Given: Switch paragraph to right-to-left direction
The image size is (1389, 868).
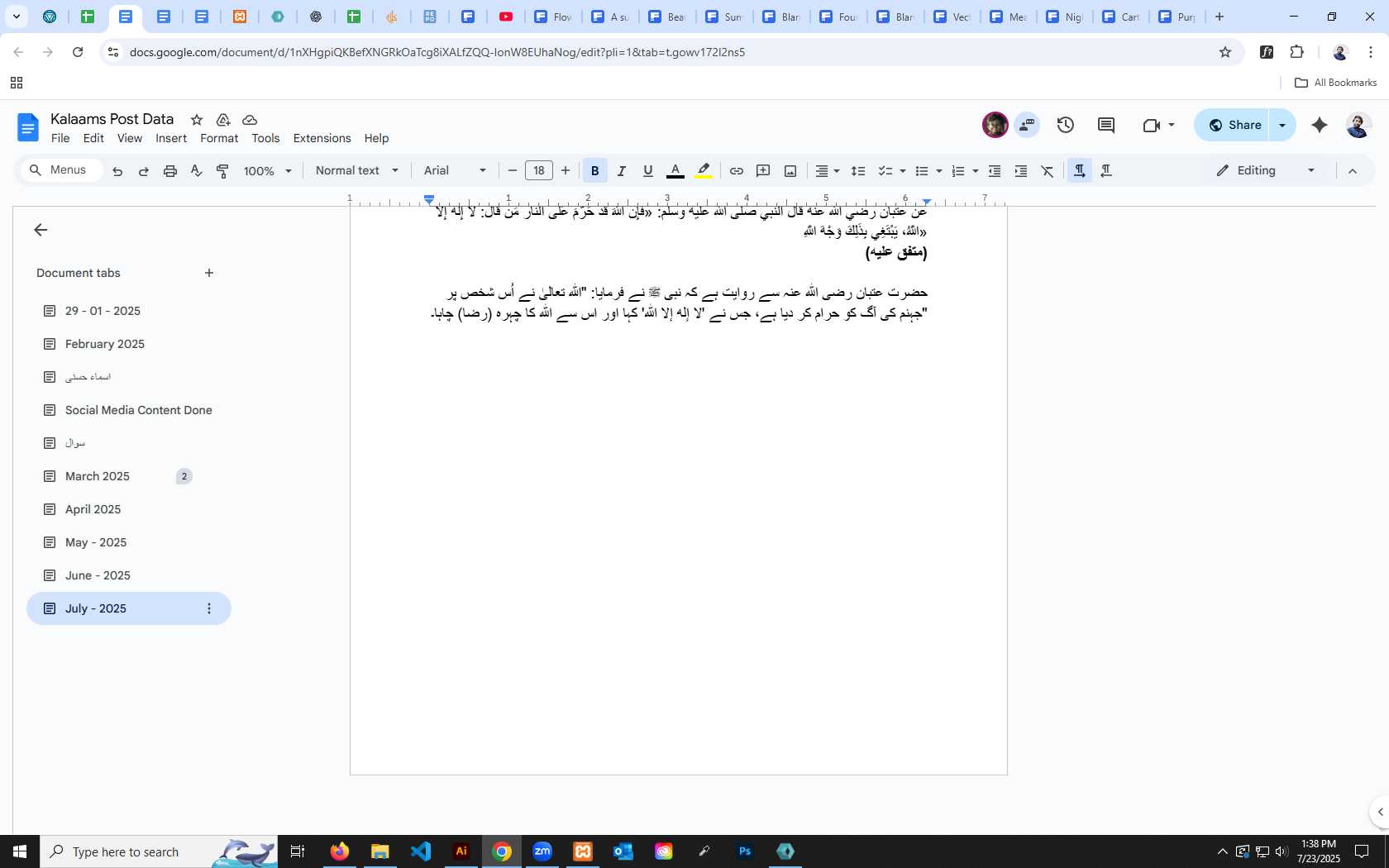Looking at the screenshot, I should tap(1106, 171).
